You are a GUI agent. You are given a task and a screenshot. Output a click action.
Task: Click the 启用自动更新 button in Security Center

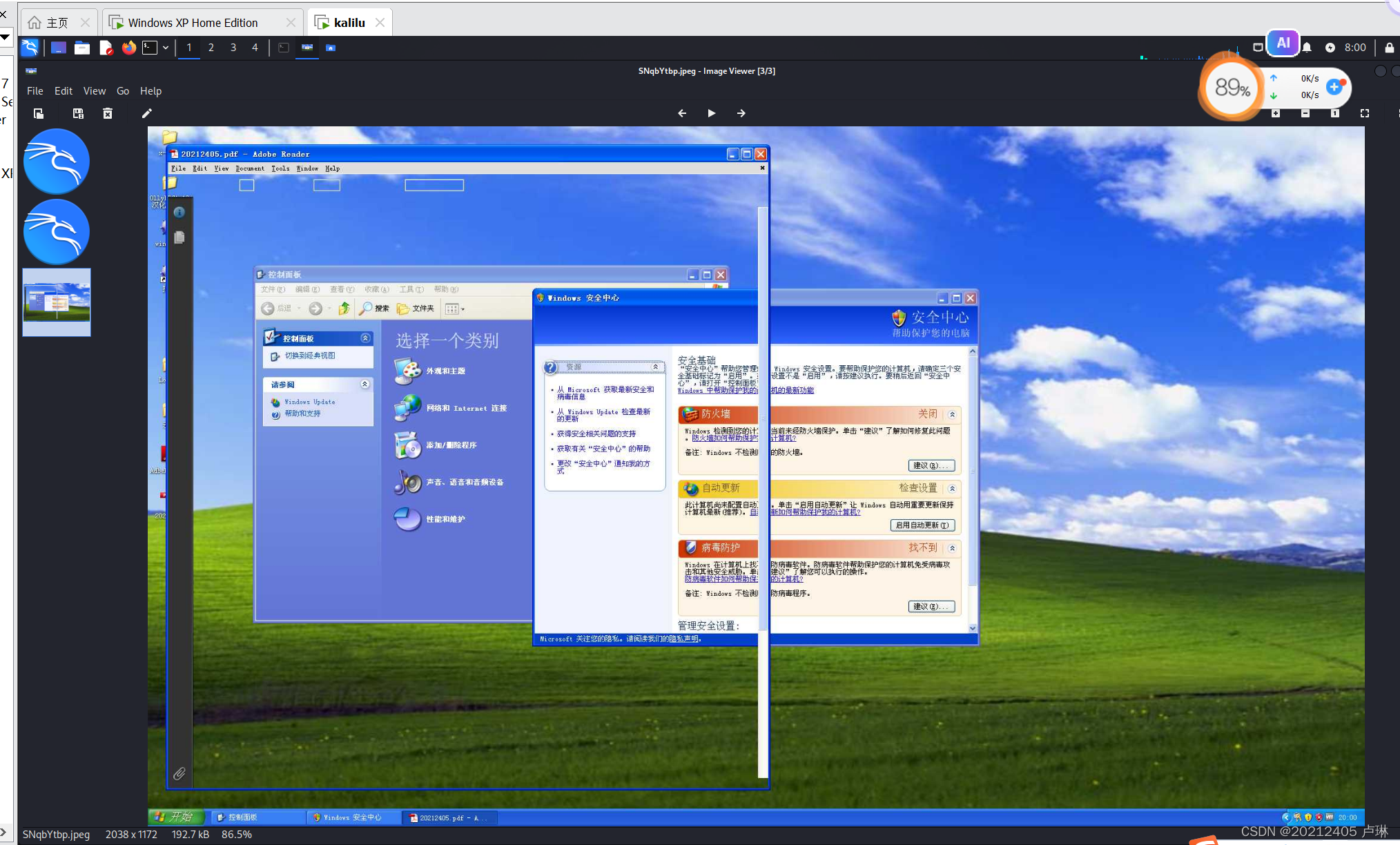coord(922,525)
